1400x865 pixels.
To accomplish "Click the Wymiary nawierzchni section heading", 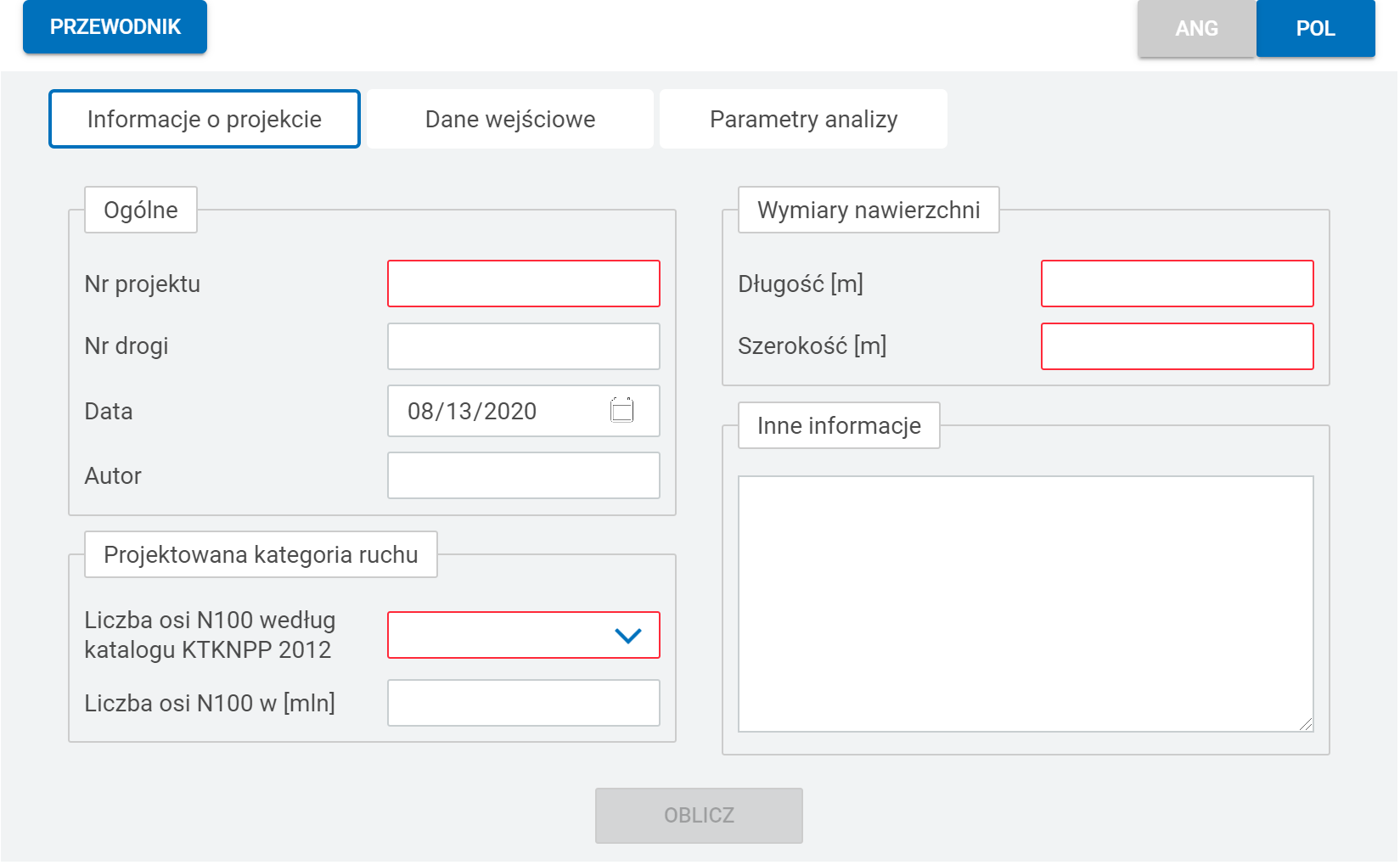I will (868, 211).
